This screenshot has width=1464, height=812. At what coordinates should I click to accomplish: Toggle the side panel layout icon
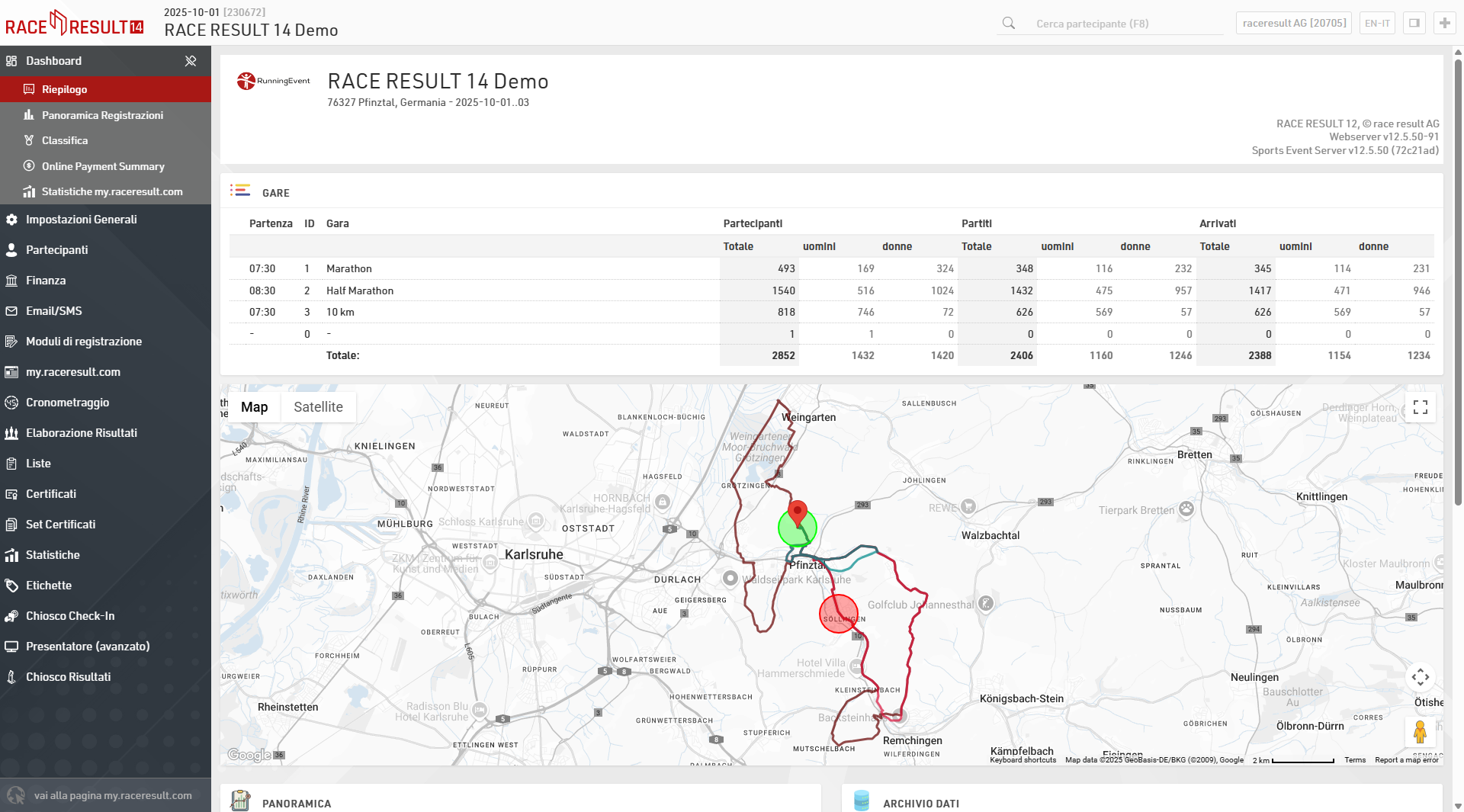[1414, 24]
